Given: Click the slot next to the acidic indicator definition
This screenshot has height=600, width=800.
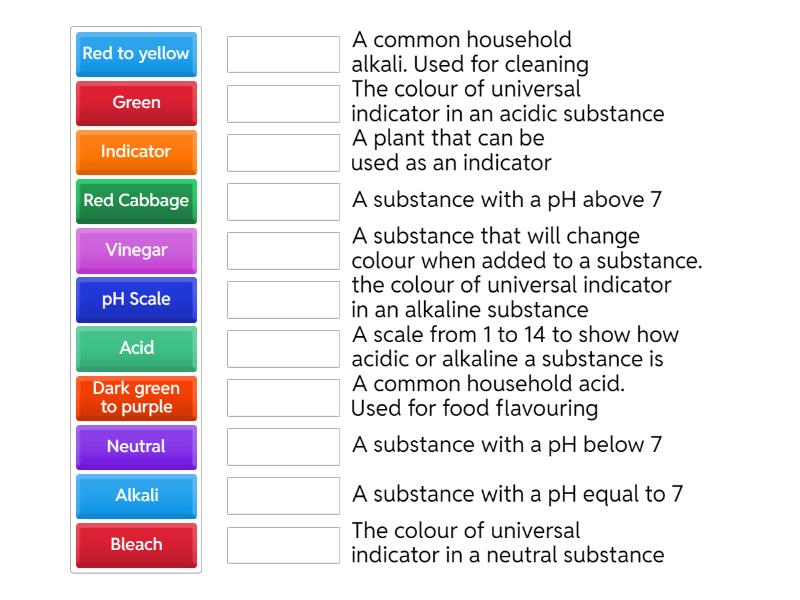Looking at the screenshot, I should point(283,104).
